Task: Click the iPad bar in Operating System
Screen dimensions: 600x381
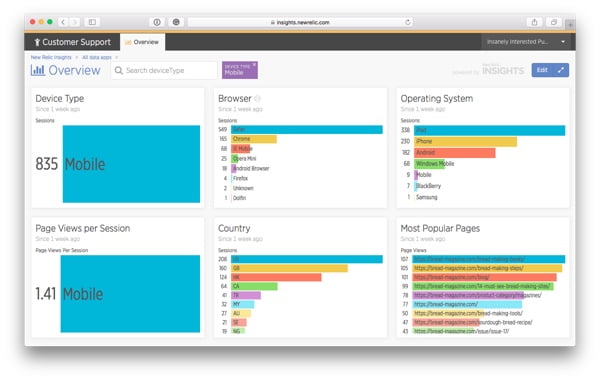Action: point(489,130)
